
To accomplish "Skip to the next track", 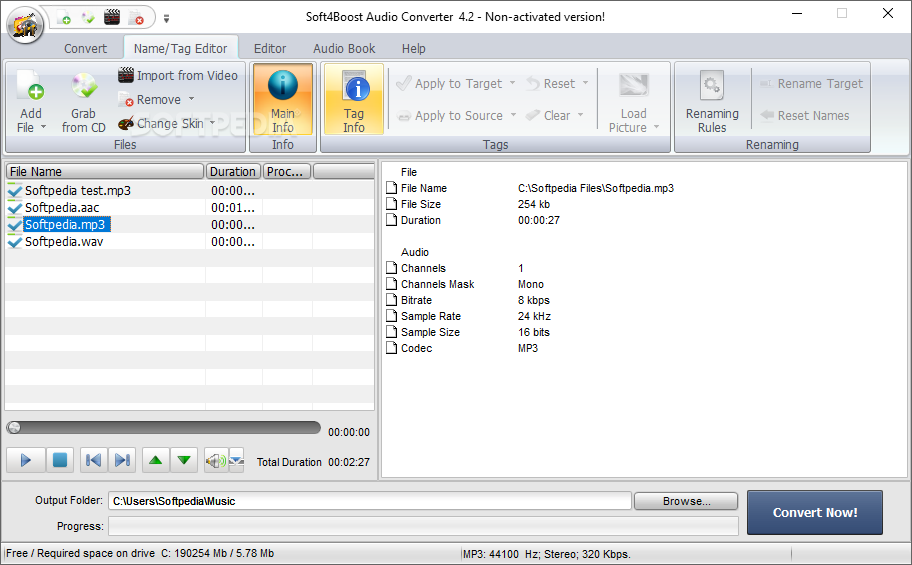I will [x=122, y=460].
